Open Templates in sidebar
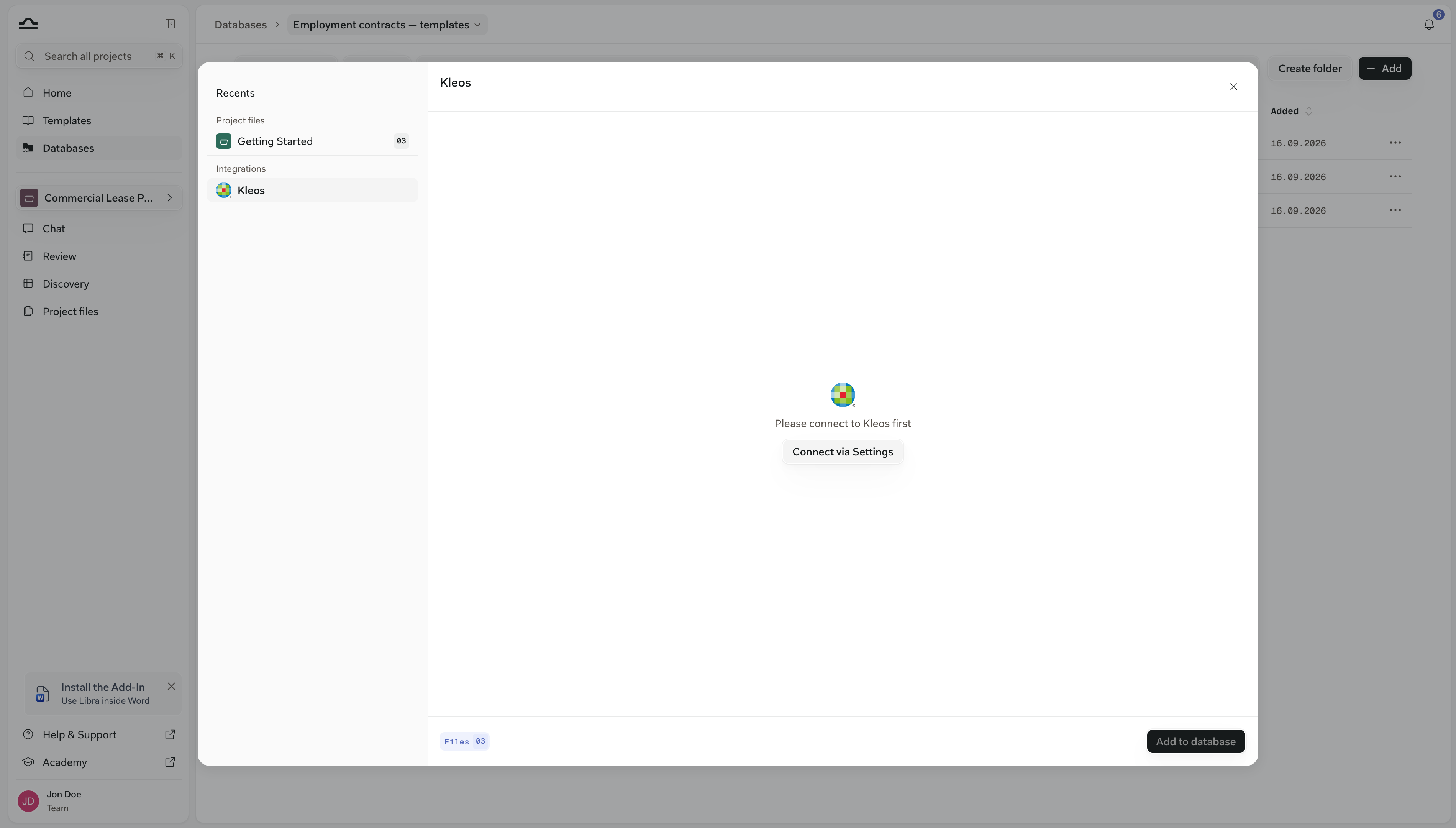 point(99,121)
